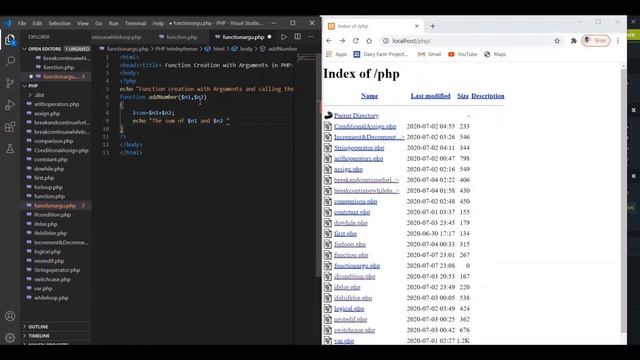
Task: Open whileloop.php in Explorer tree
Action: 56,298
